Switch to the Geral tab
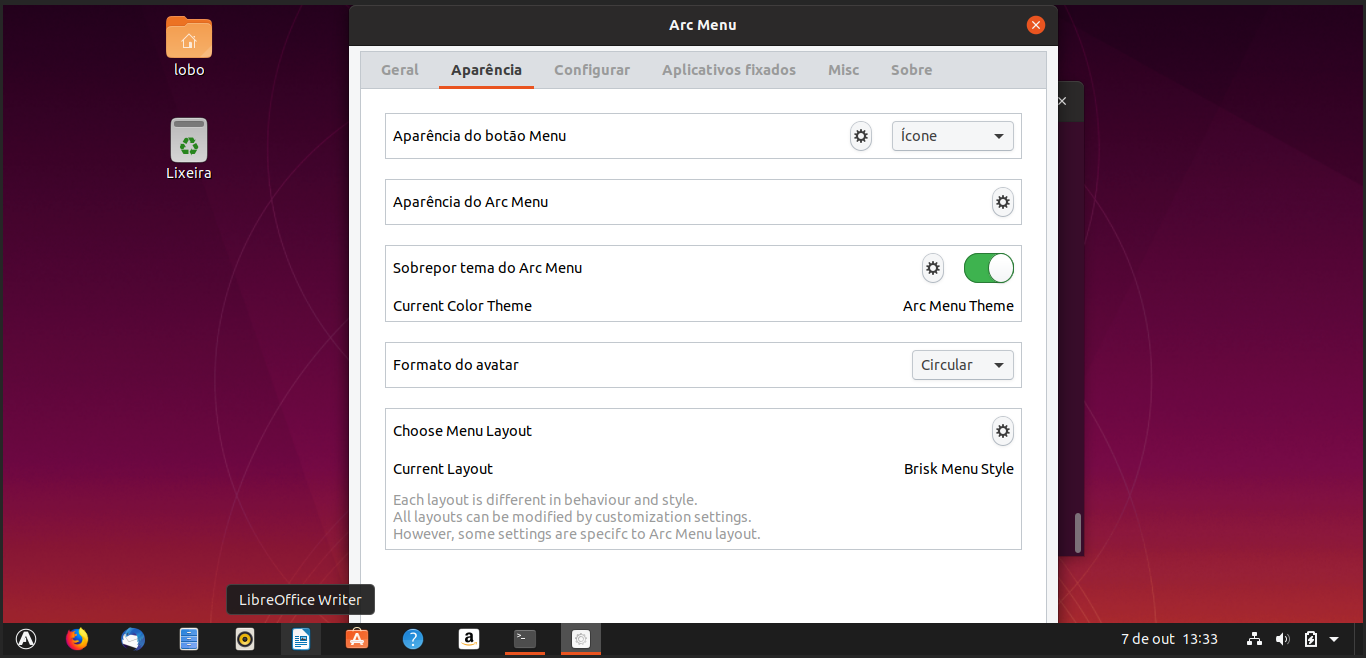The width and height of the screenshot is (1366, 658). (x=399, y=70)
